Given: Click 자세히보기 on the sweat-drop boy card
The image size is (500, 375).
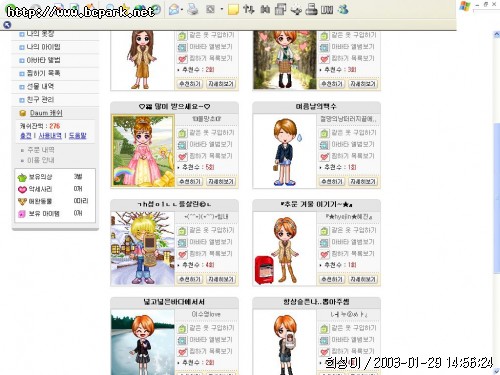Looking at the screenshot, I should 363,181.
